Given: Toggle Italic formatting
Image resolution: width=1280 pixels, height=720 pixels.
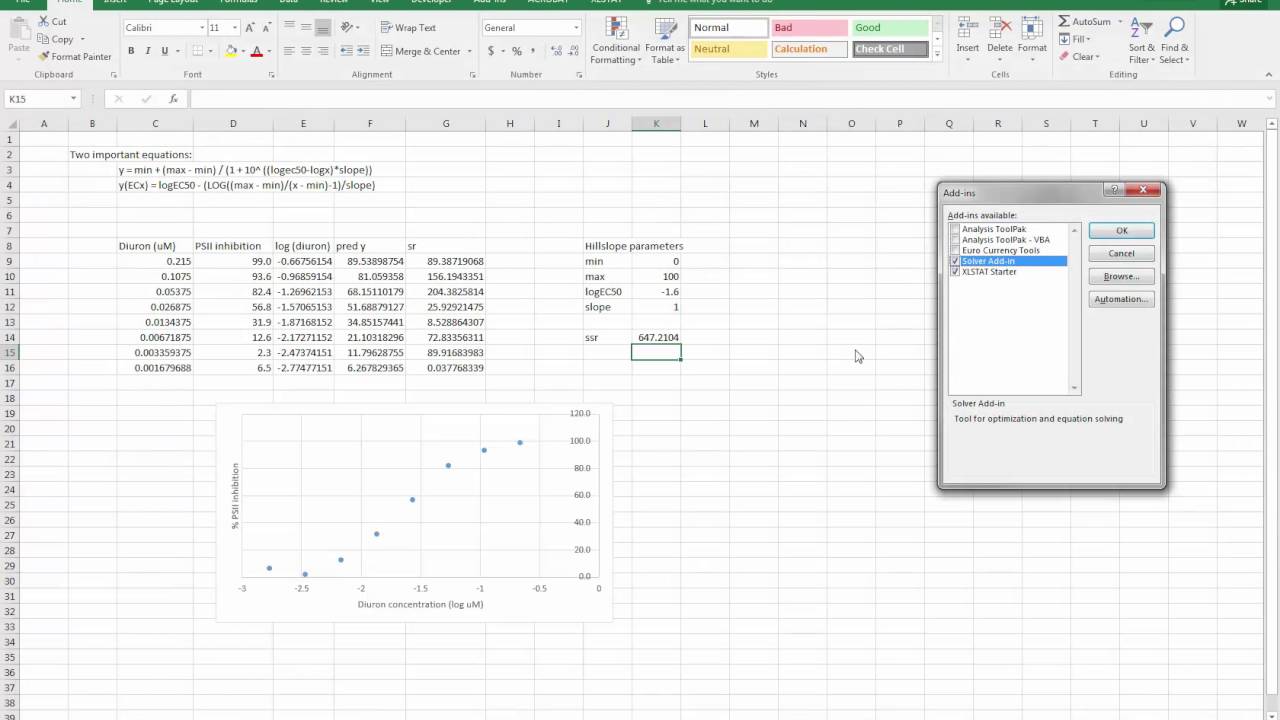Looking at the screenshot, I should (147, 51).
